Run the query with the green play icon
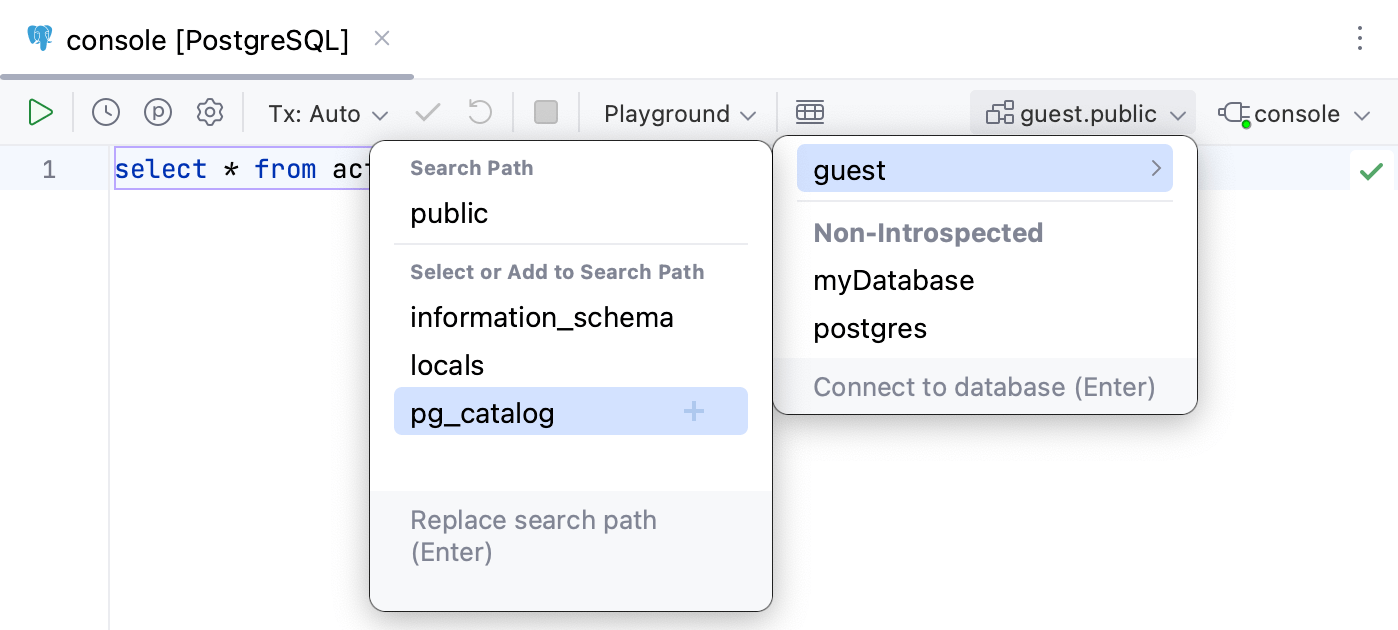The image size is (1398, 630). 41,112
